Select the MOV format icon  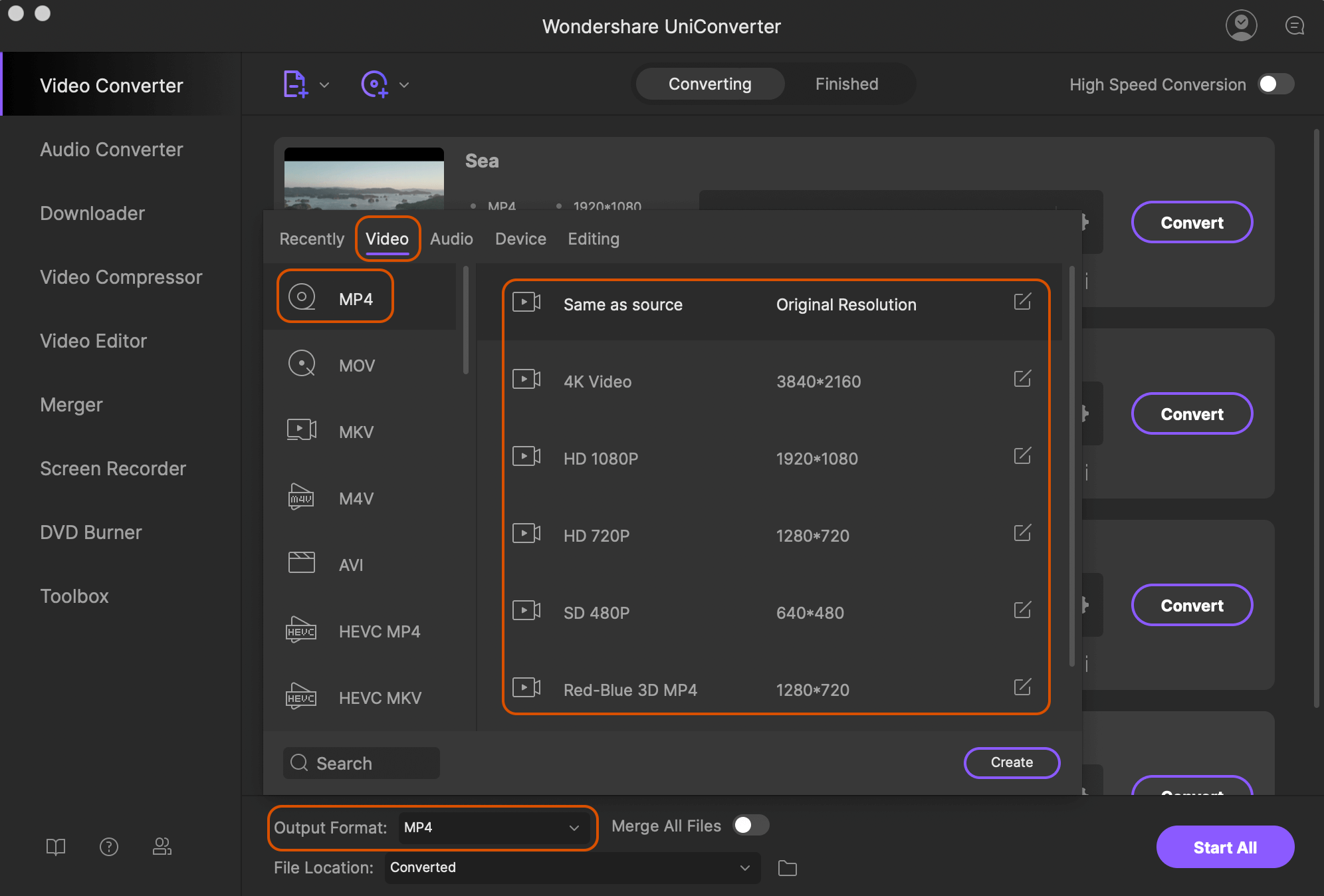pos(303,364)
